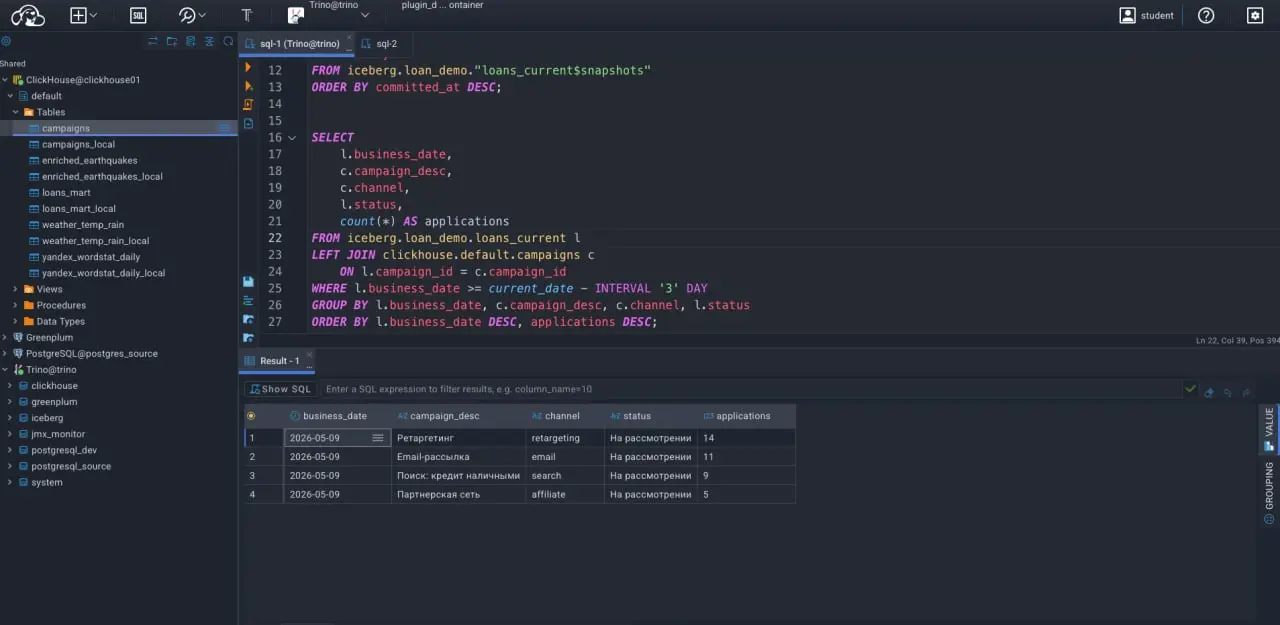Show the execution plan icon
This screenshot has width=1280, height=625.
coord(249,123)
